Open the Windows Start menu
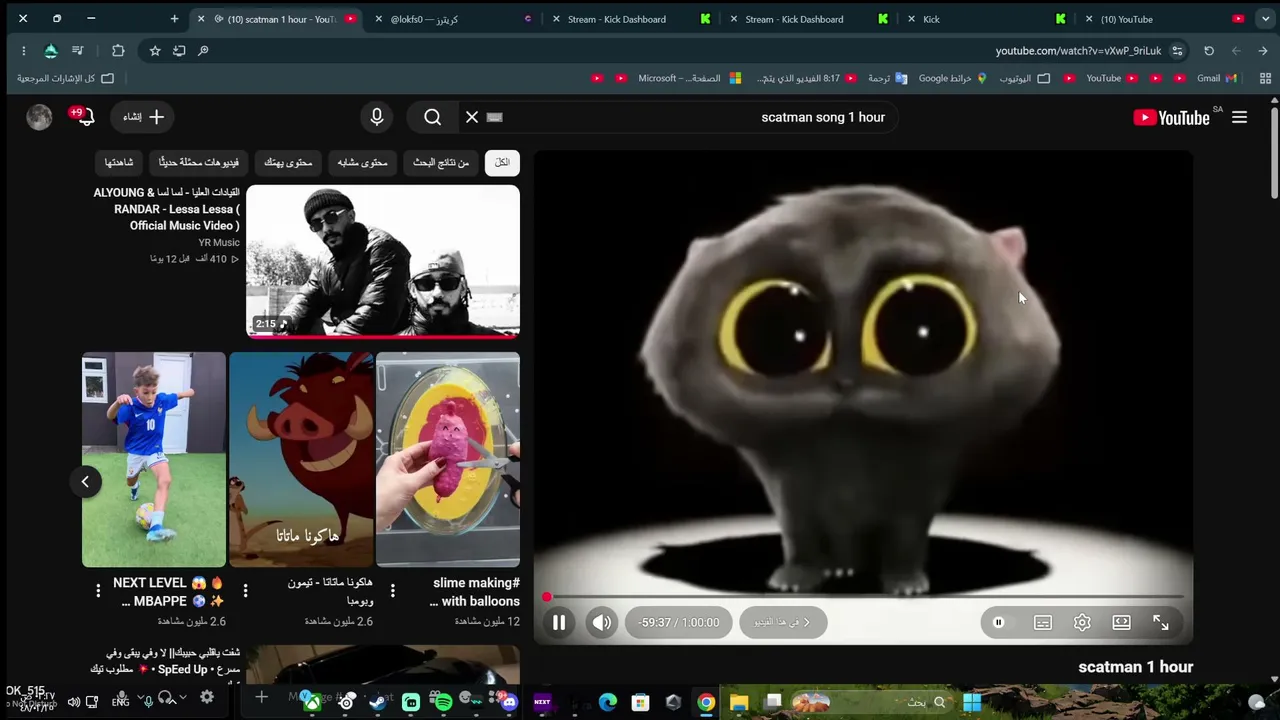Image resolution: width=1280 pixels, height=720 pixels. coord(972,702)
